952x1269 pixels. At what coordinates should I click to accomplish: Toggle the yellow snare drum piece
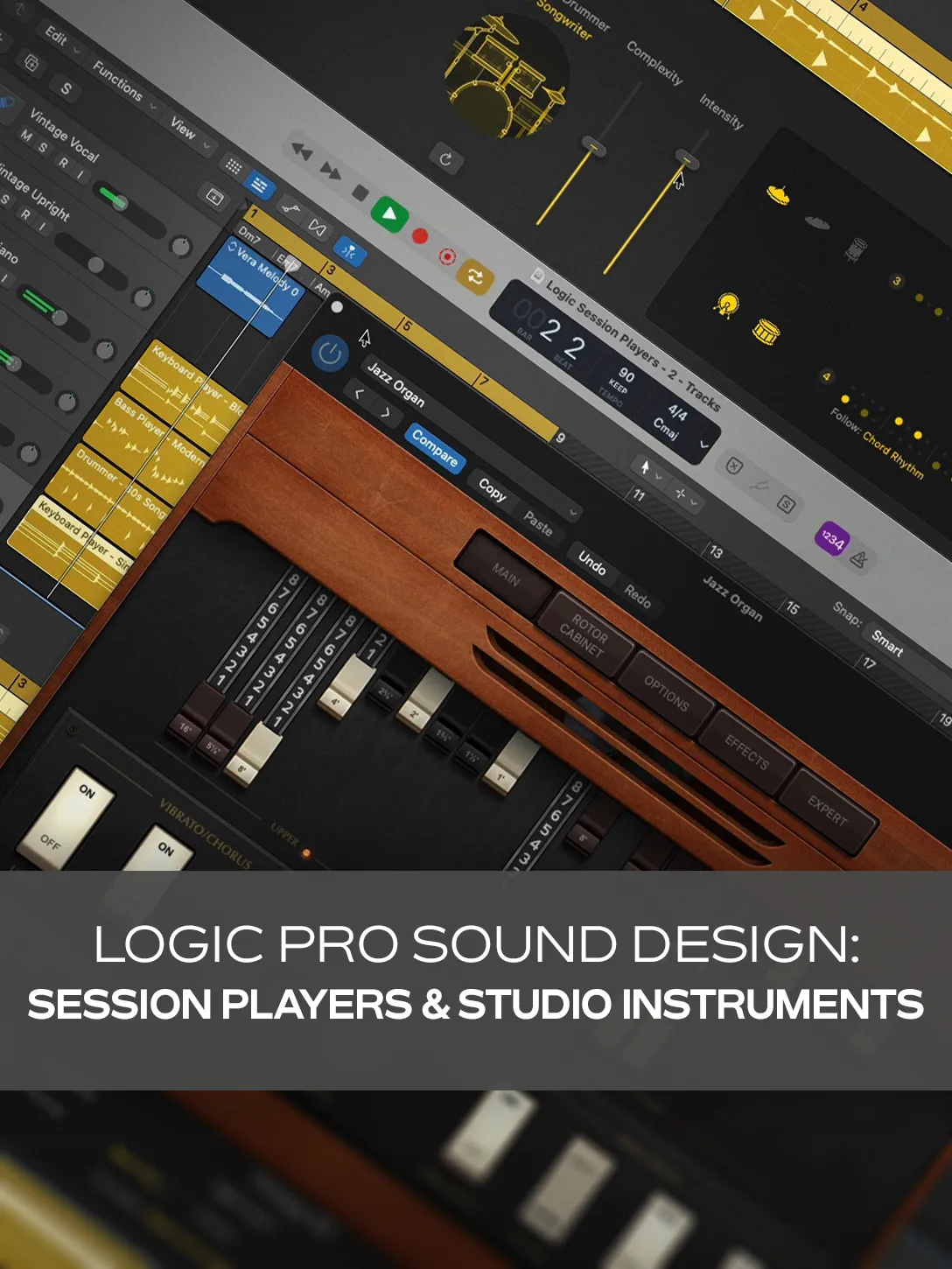coord(766,332)
